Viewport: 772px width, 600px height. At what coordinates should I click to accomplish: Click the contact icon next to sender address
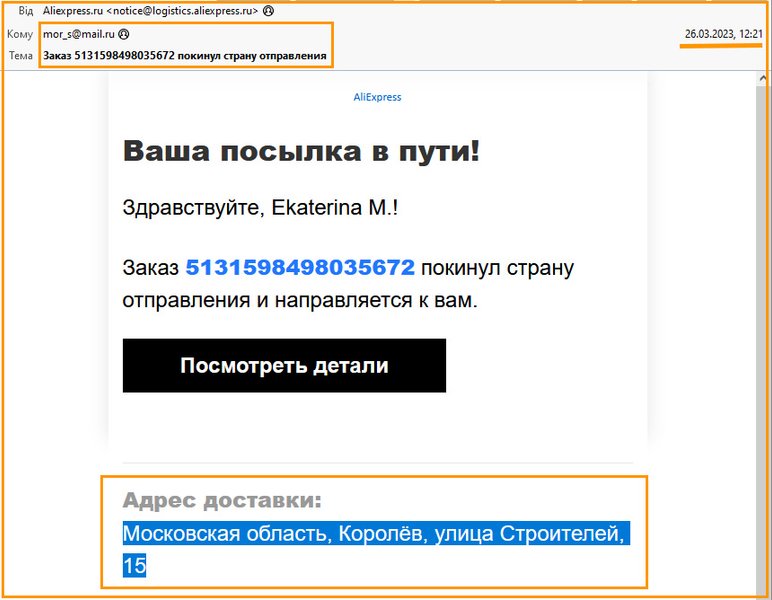click(268, 11)
